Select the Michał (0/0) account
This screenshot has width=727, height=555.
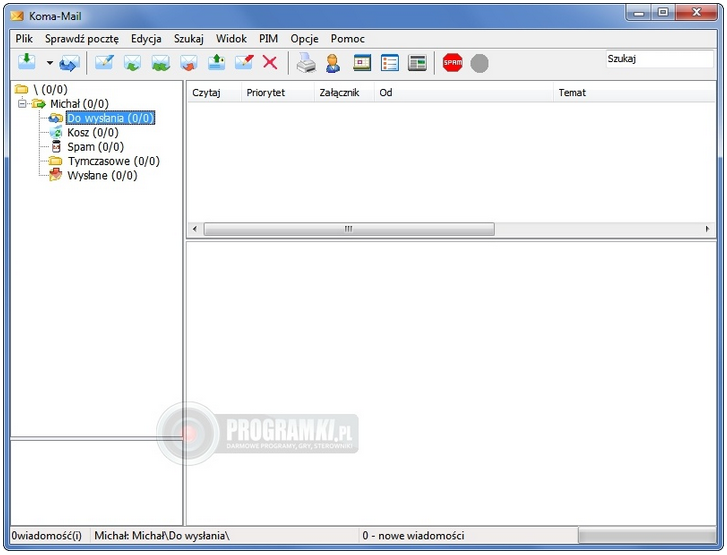(x=79, y=104)
